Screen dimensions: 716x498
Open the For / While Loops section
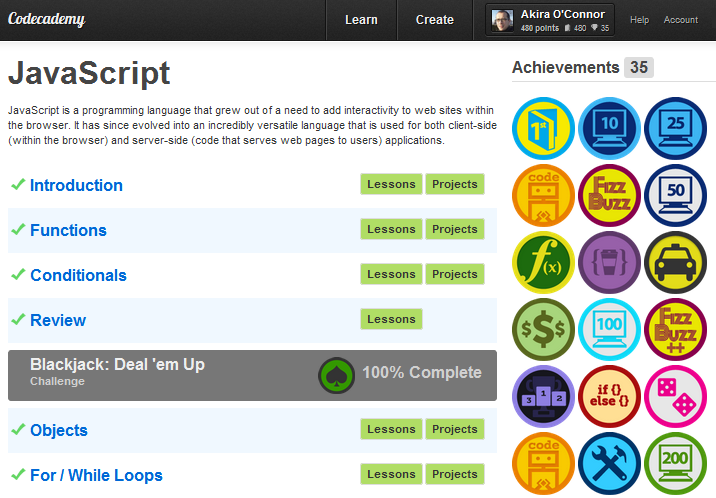(96, 475)
